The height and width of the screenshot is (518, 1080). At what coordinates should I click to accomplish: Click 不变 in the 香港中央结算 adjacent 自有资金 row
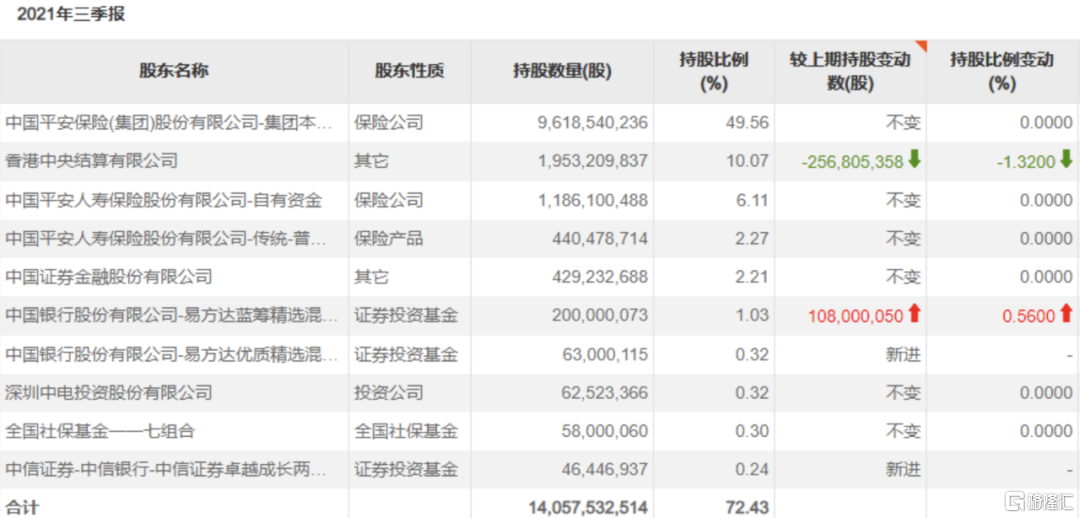click(x=903, y=200)
